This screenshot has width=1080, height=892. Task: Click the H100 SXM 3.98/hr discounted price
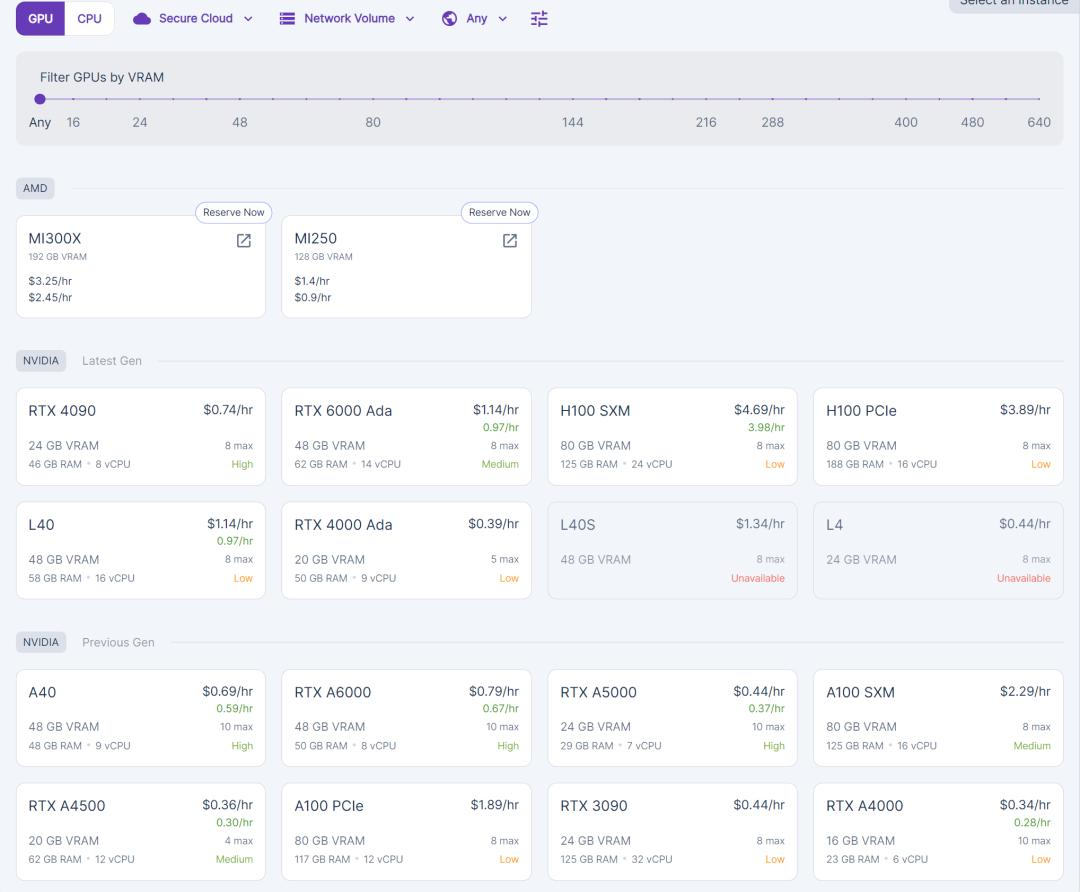pos(766,427)
